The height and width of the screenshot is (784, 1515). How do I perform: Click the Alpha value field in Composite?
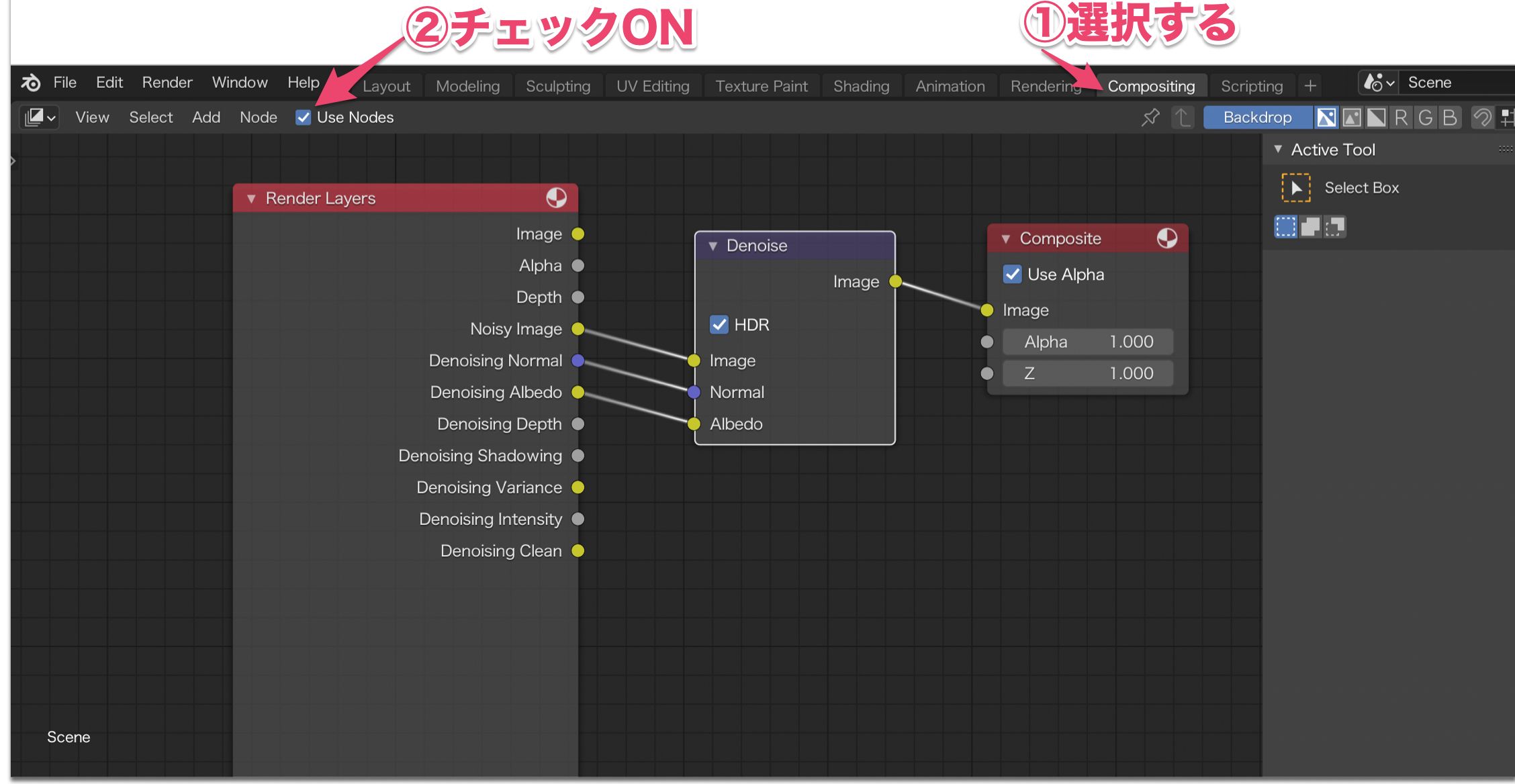pyautogui.click(x=1088, y=342)
